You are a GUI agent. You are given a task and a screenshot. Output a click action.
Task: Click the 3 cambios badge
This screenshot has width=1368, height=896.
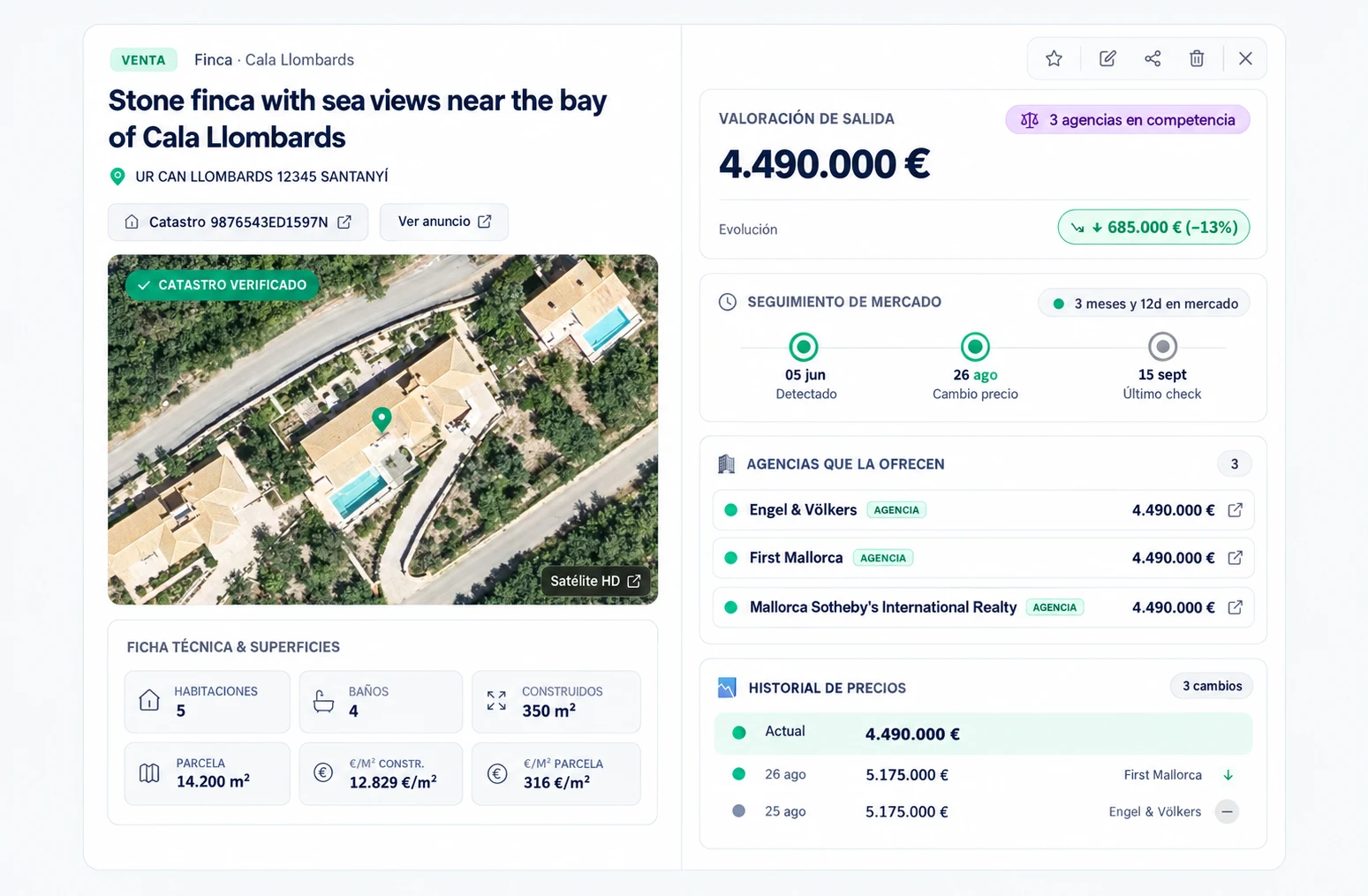pos(1212,686)
